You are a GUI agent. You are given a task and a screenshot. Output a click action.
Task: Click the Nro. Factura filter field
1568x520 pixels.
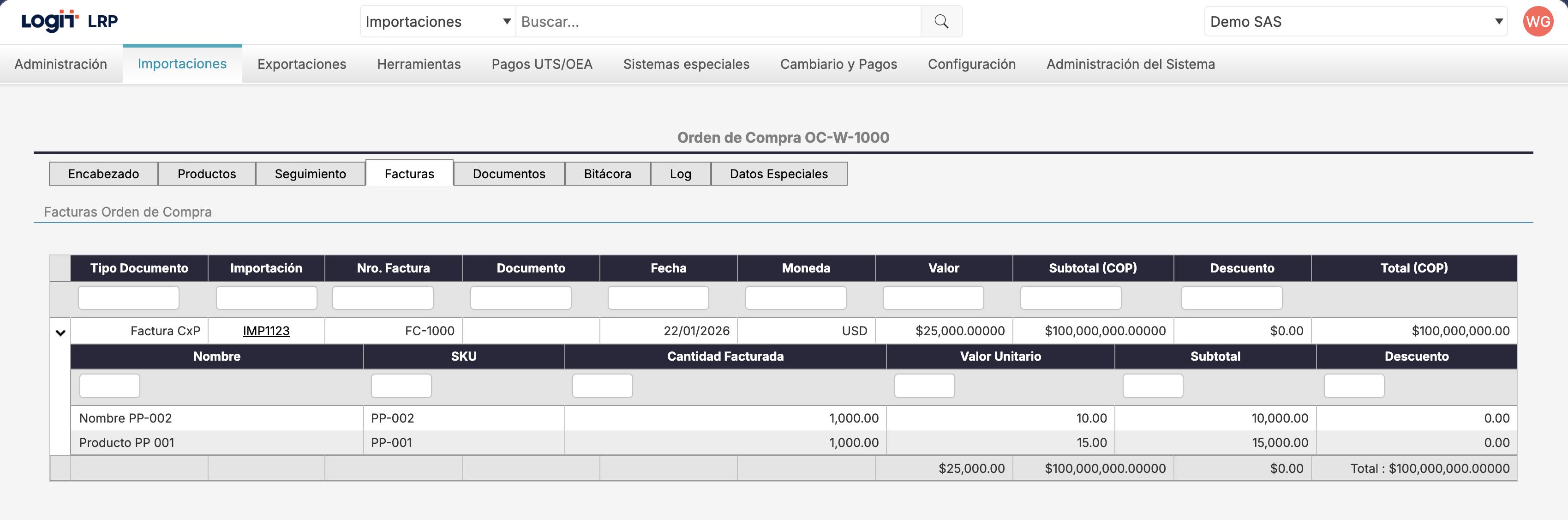coord(383,298)
